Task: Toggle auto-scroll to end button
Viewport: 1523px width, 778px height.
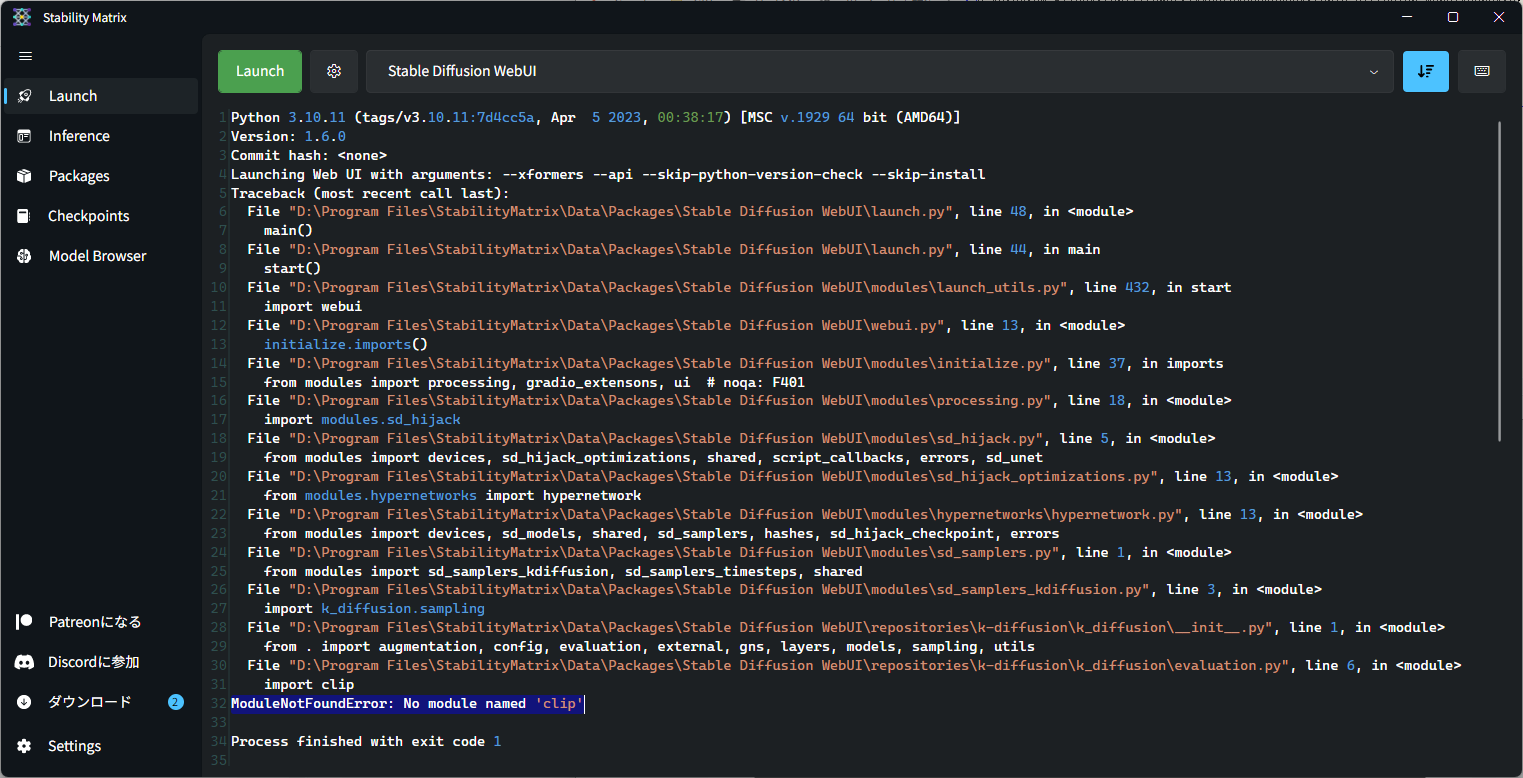Action: 1426,71
